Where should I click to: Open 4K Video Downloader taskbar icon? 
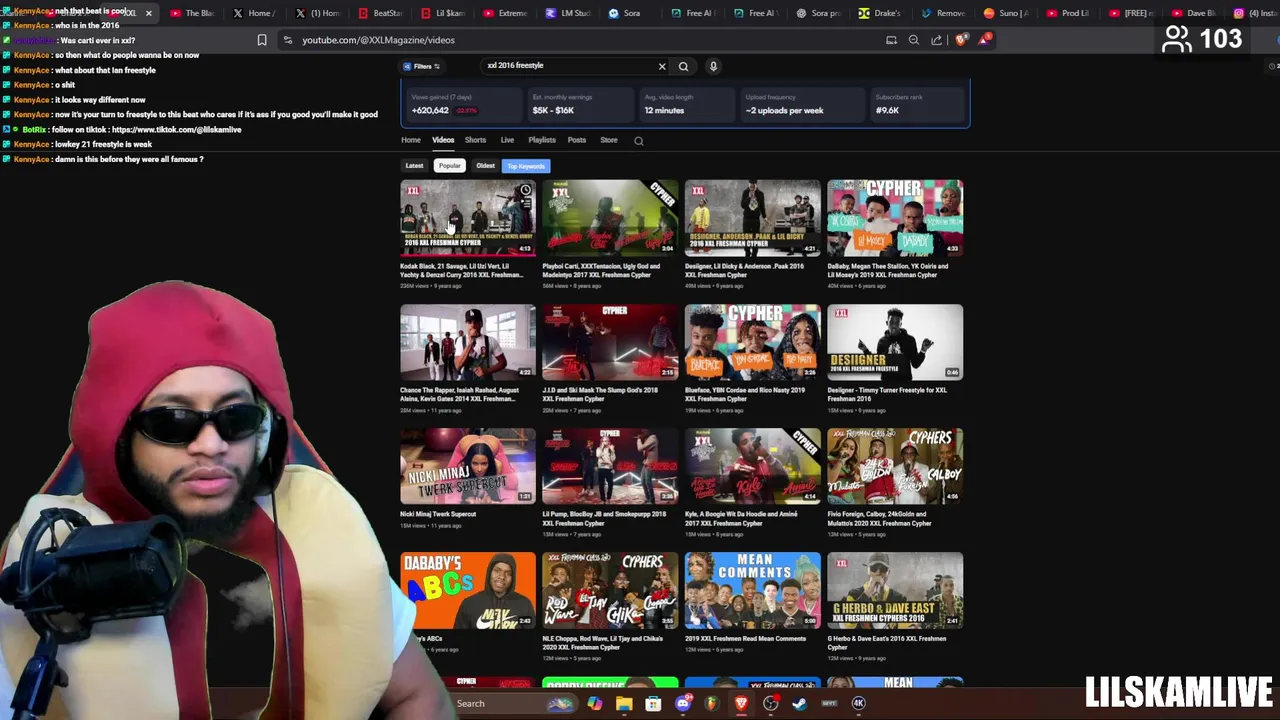coord(858,703)
